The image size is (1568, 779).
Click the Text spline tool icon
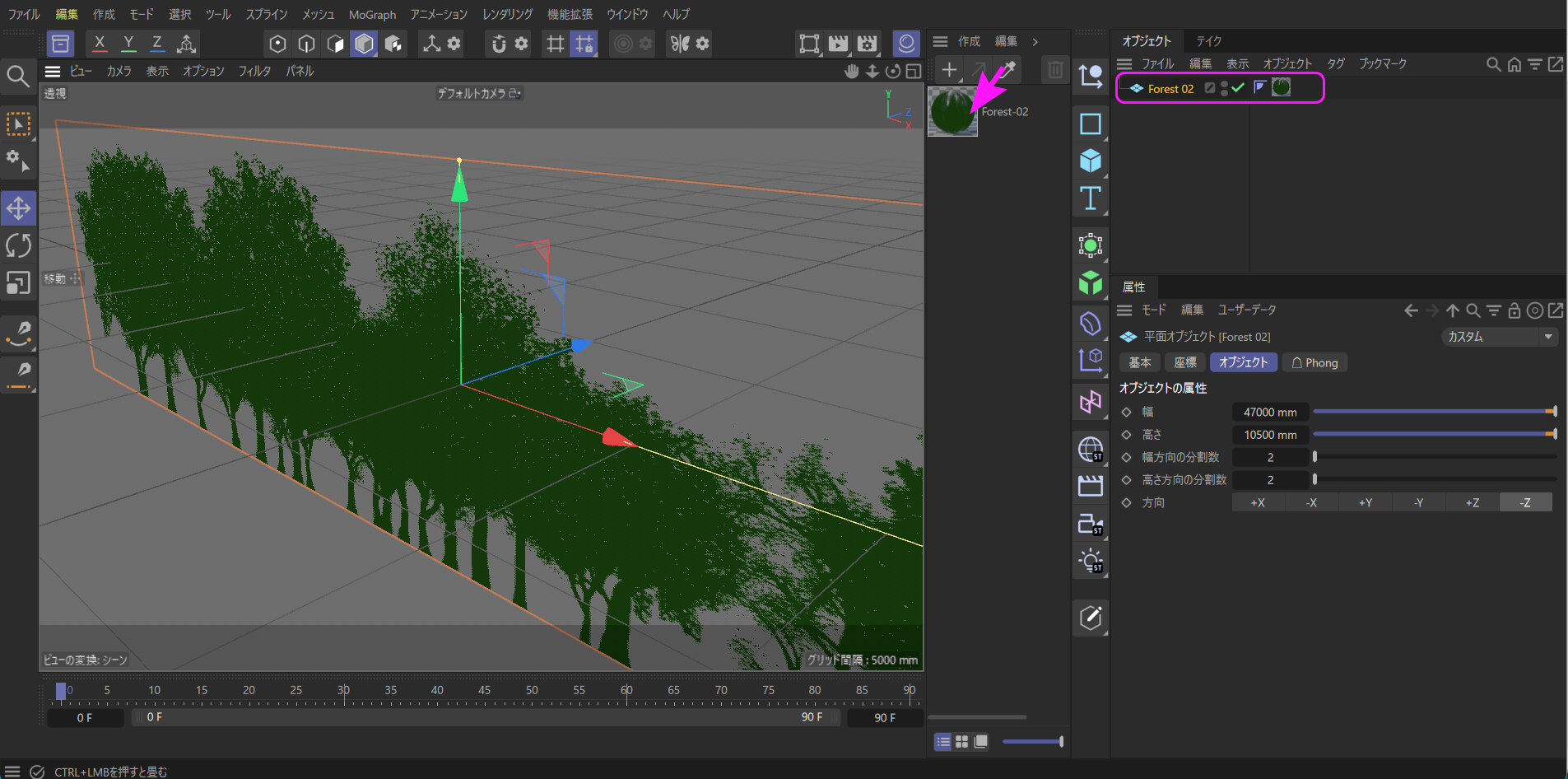[1090, 198]
